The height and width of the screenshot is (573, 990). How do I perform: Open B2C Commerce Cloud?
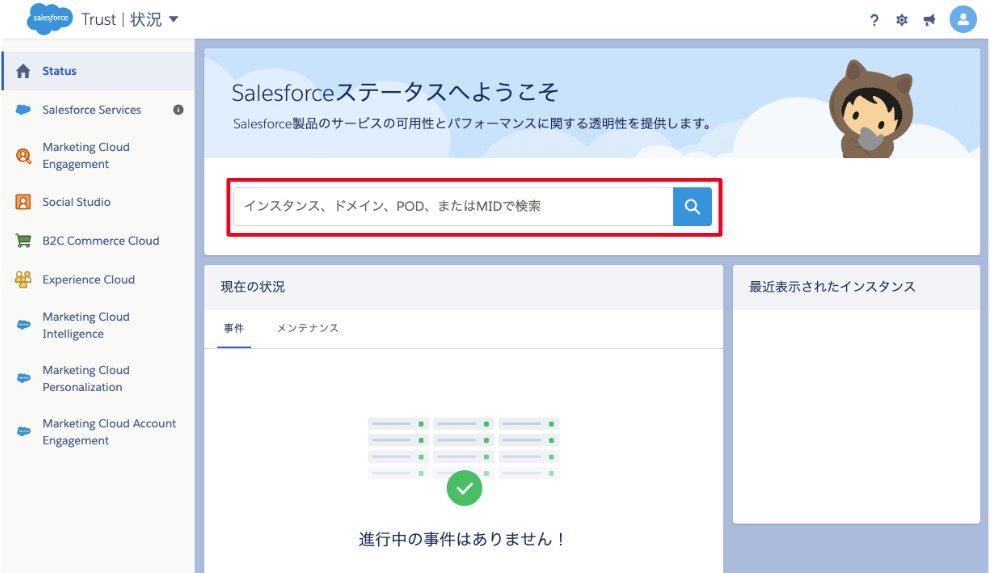click(x=100, y=240)
